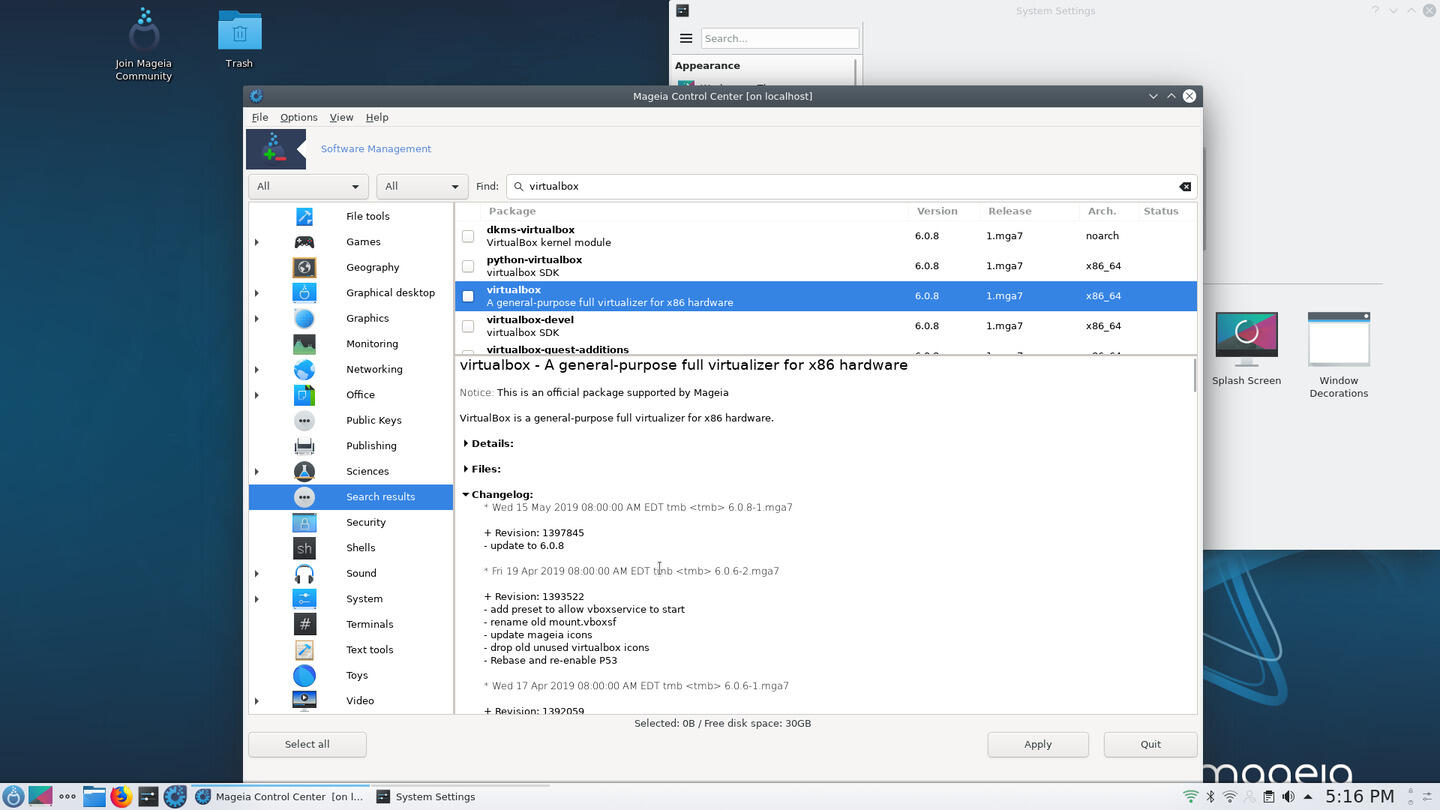Open the file manager taskbar icon
This screenshot has height=810, width=1440.
click(x=94, y=797)
